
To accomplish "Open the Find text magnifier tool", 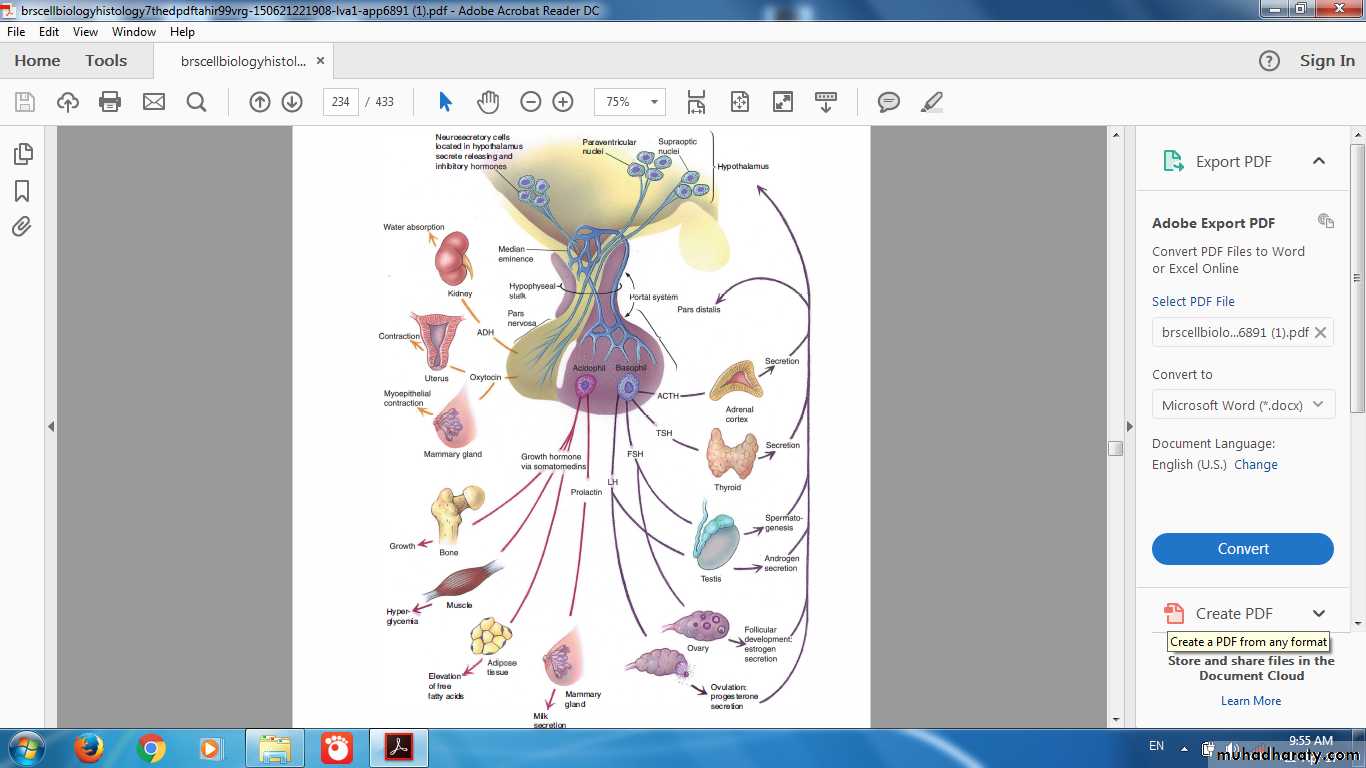I will tap(196, 102).
